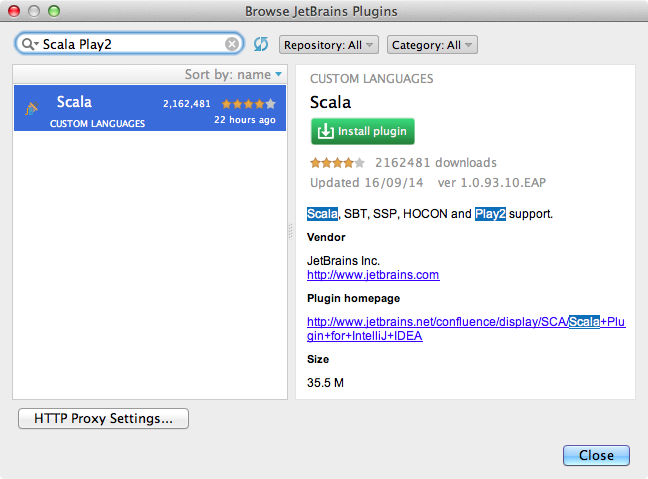Click 'CUSTOM LANGUAGES' heading in details
648x479 pixels.
[372, 79]
